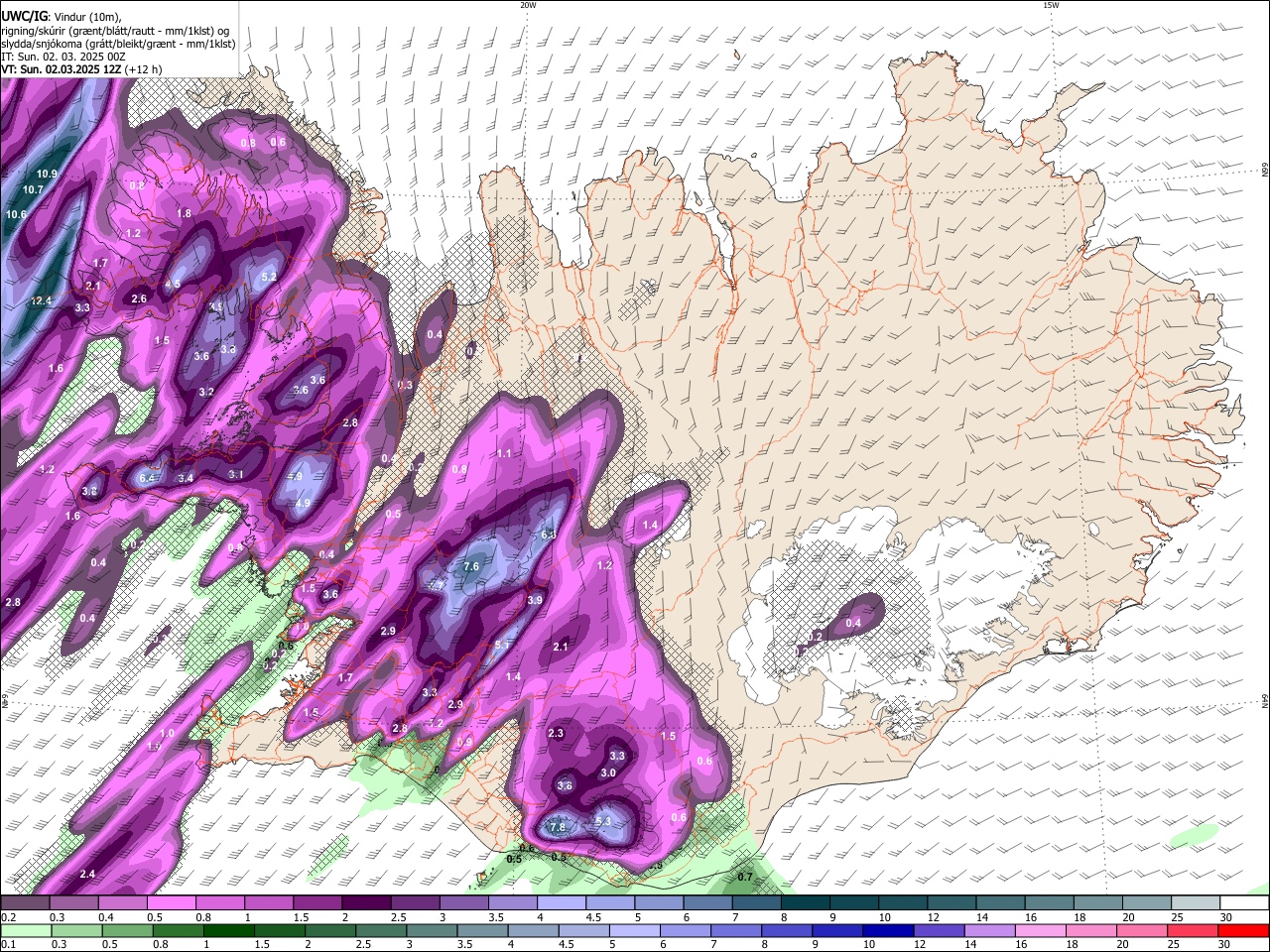The height and width of the screenshot is (952, 1270).
Task: Click the 10.7 precipitation value
Action: click(x=33, y=189)
